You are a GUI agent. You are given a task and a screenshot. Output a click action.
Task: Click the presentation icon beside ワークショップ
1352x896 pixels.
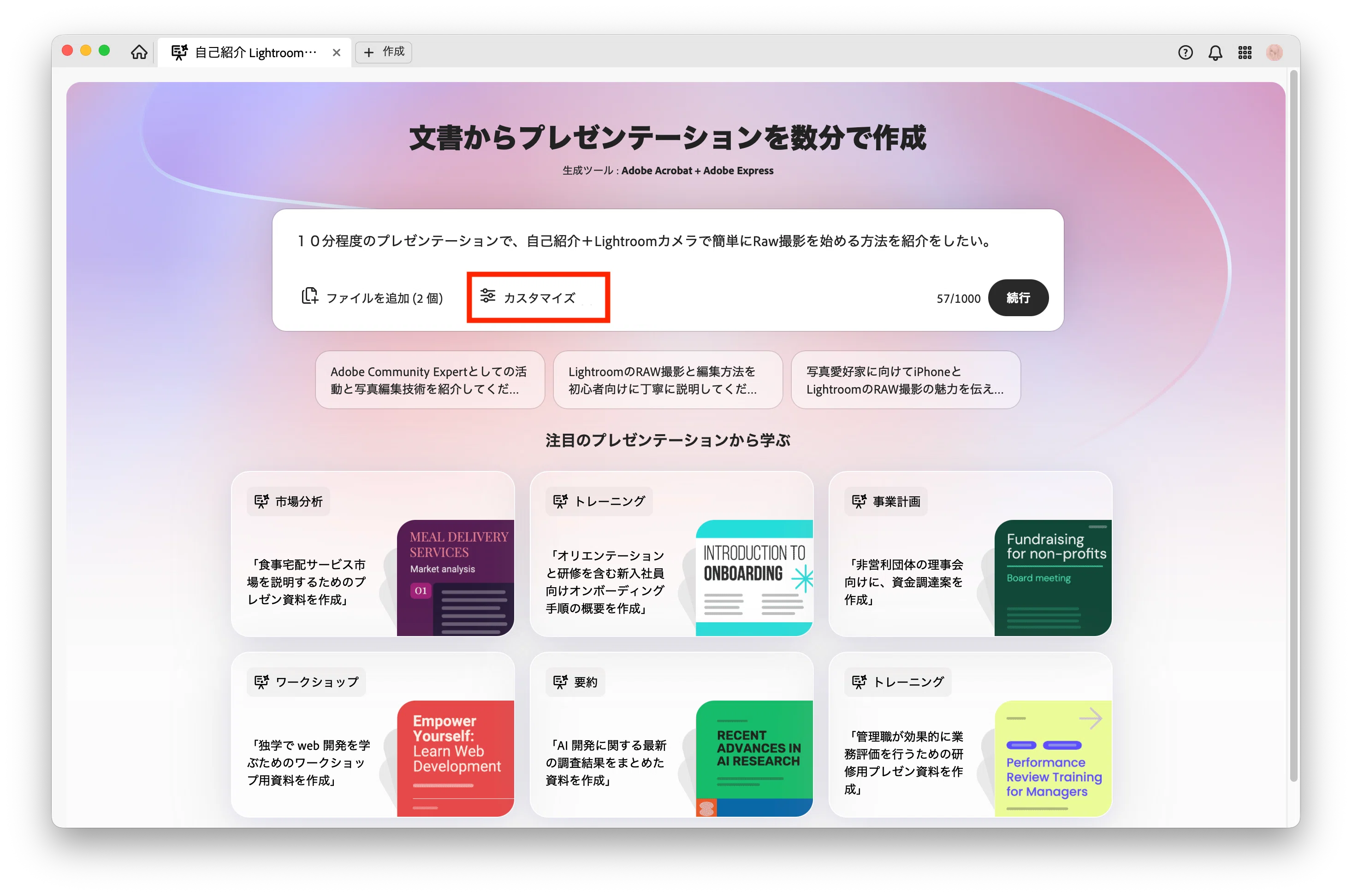pos(261,681)
